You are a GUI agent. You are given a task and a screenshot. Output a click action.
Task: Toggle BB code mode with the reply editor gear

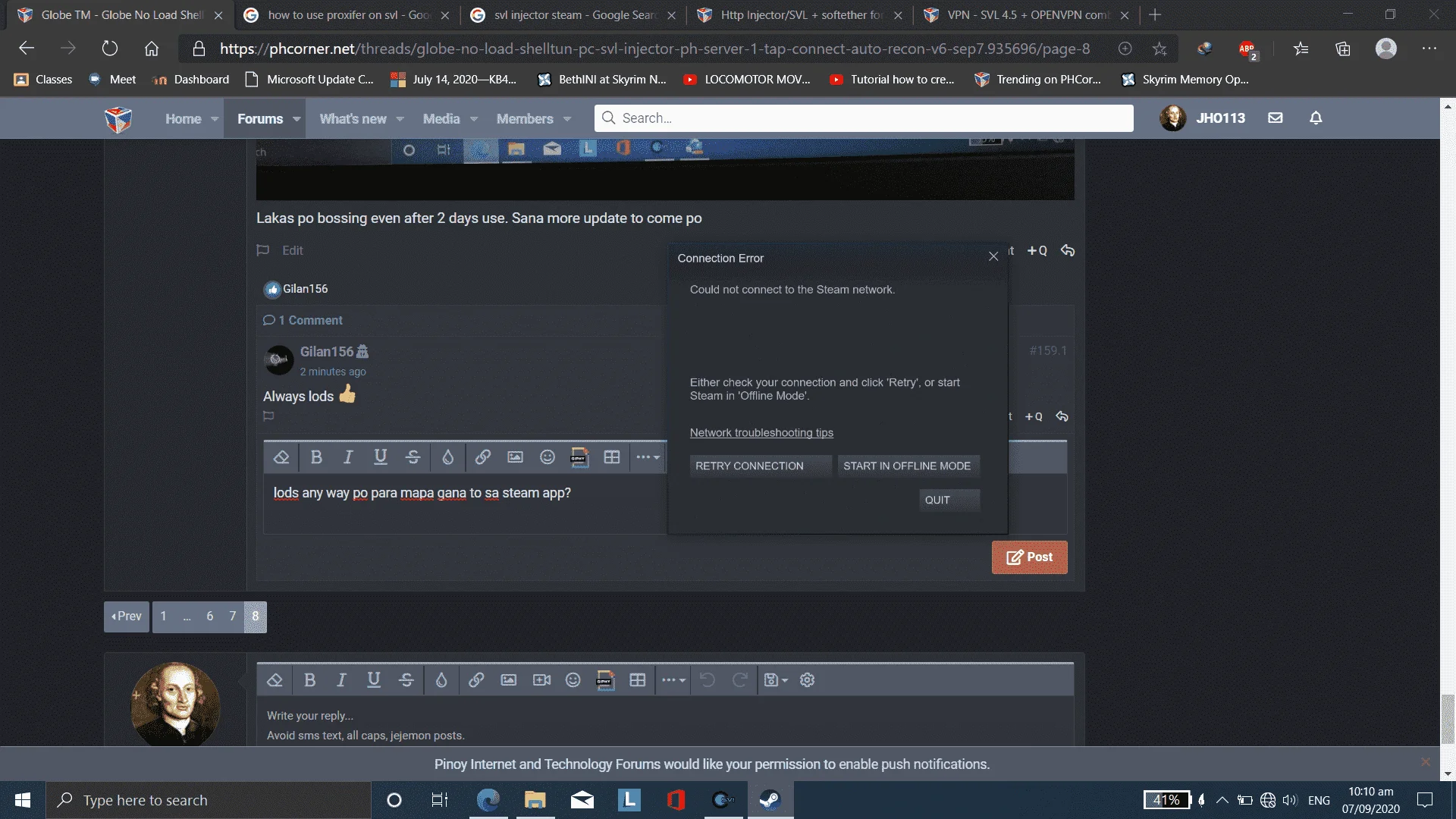(808, 680)
